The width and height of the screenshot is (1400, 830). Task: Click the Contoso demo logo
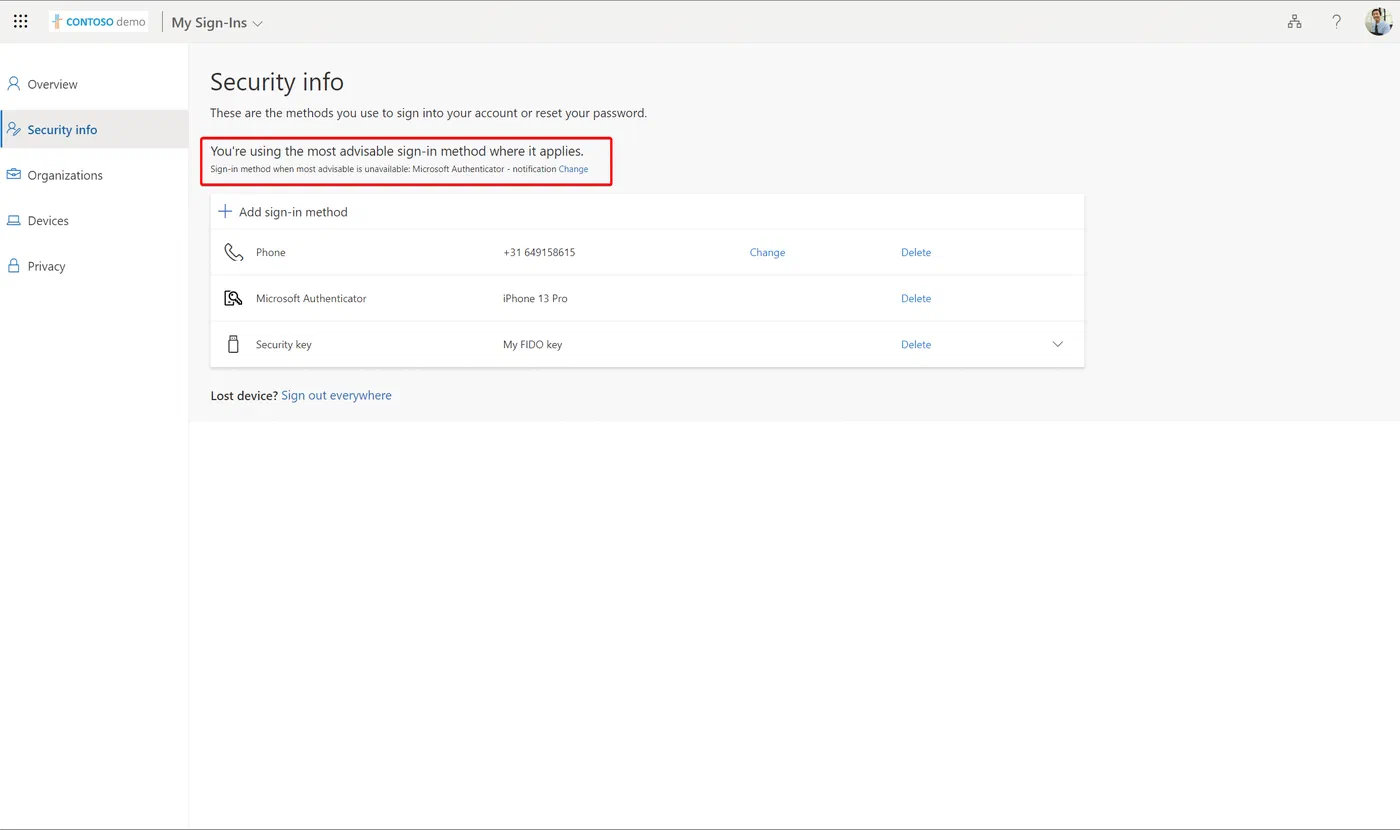click(x=99, y=21)
